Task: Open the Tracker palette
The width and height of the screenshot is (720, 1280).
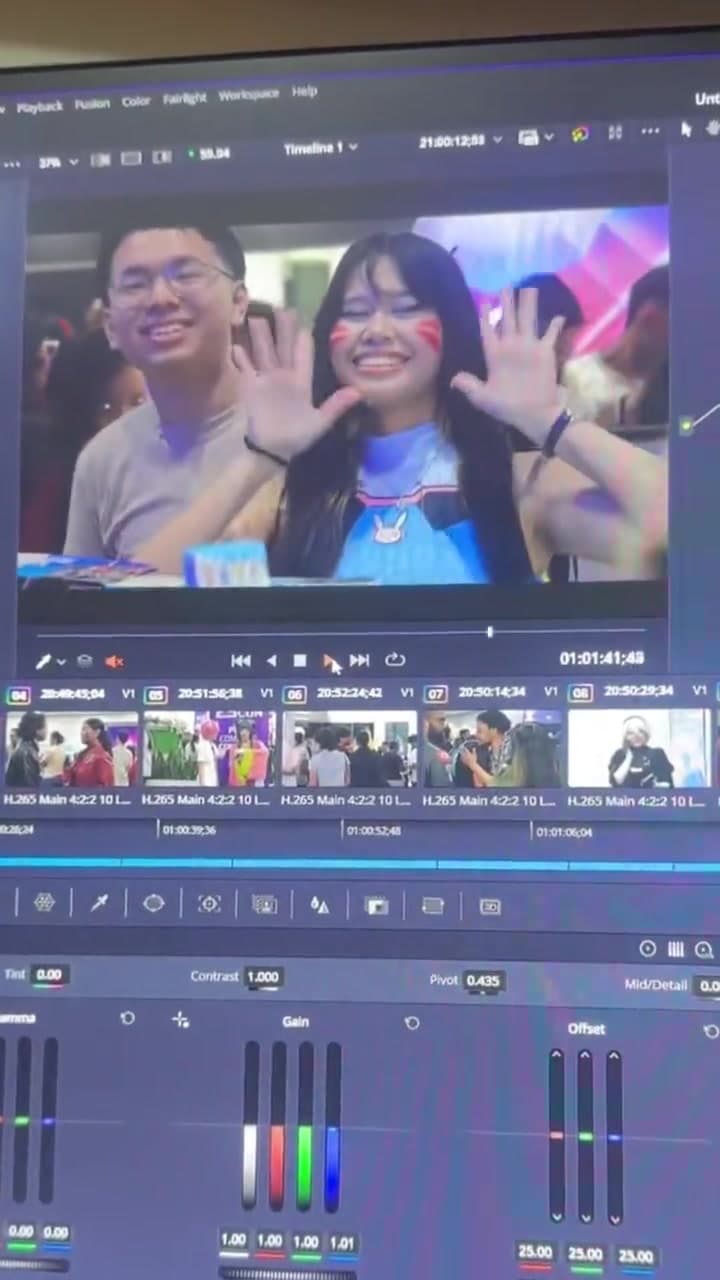Action: (208, 904)
